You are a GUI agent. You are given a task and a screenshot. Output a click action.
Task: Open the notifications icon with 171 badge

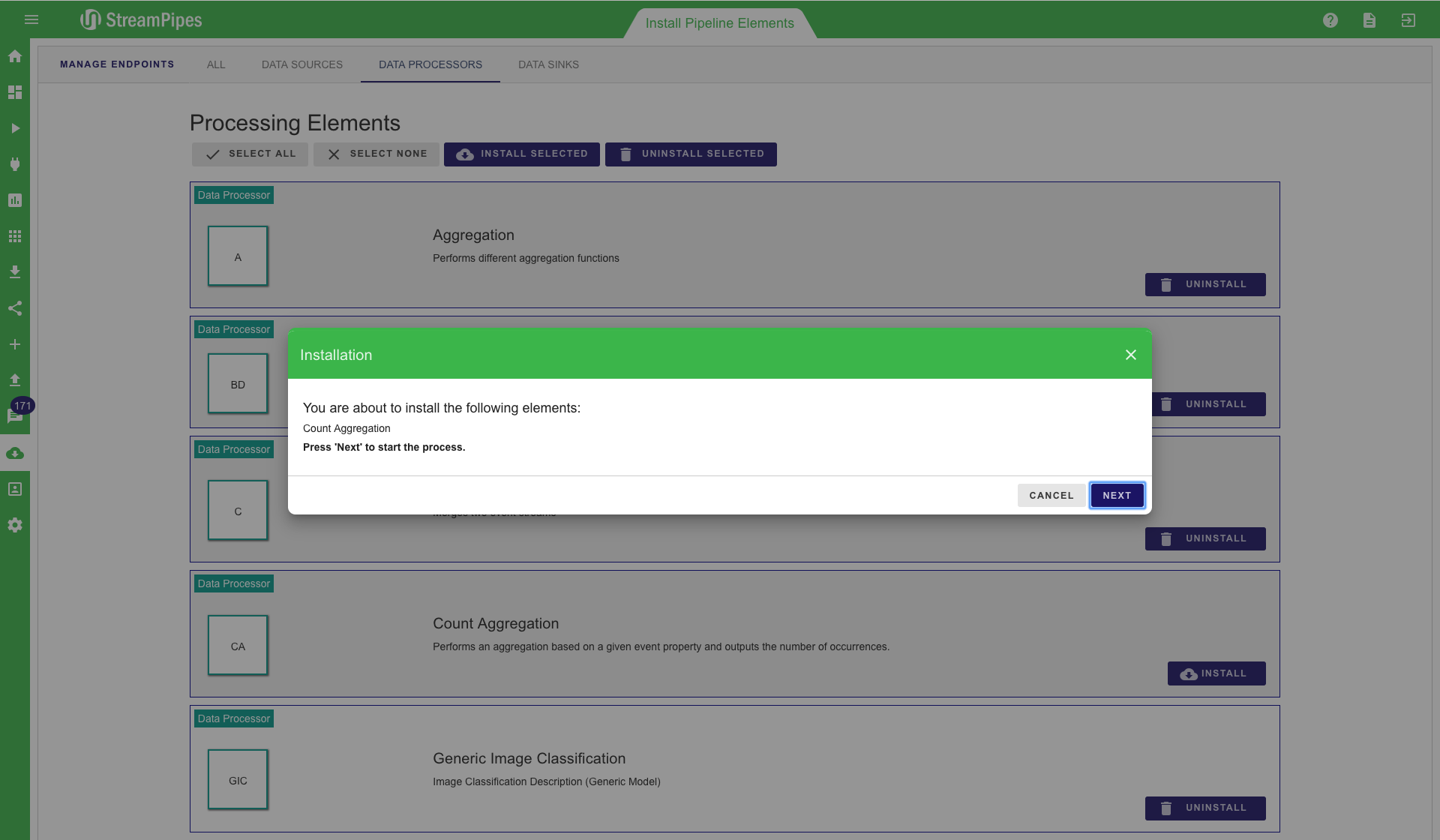point(15,415)
